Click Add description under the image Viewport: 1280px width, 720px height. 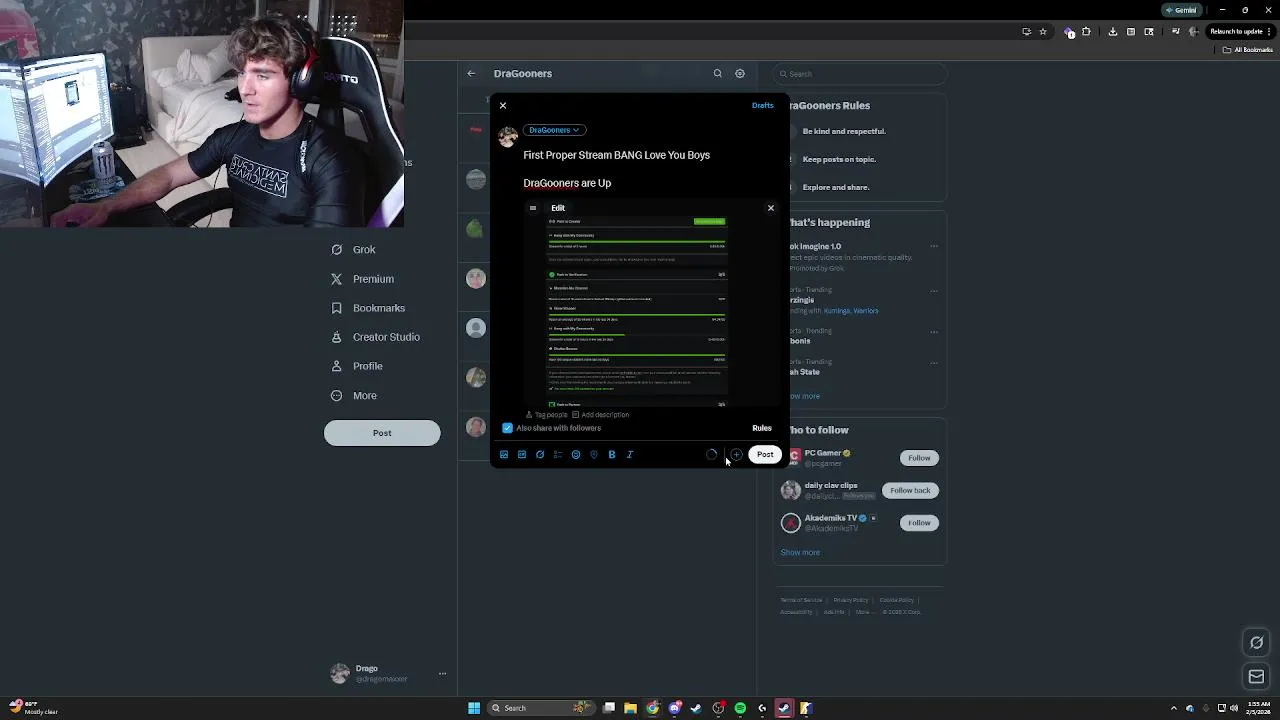600,414
